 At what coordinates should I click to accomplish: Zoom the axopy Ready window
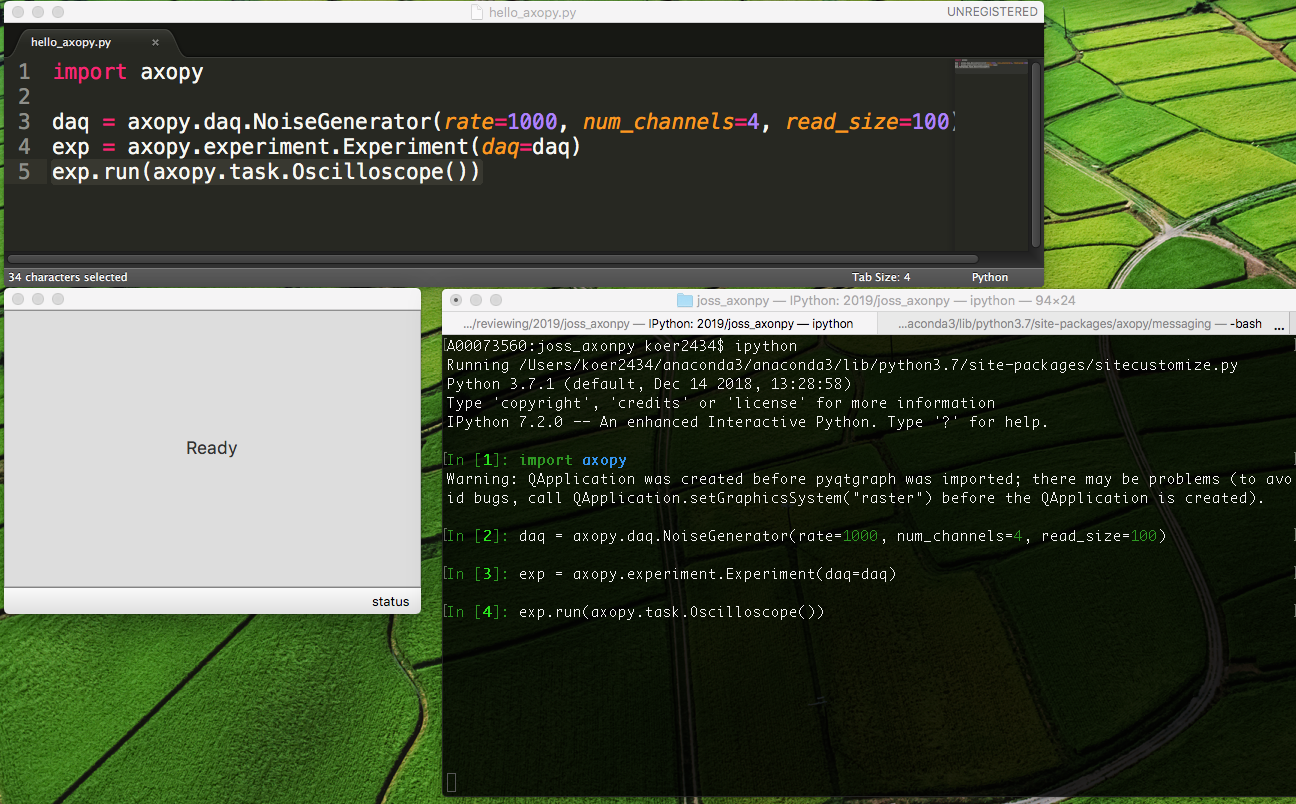click(58, 299)
